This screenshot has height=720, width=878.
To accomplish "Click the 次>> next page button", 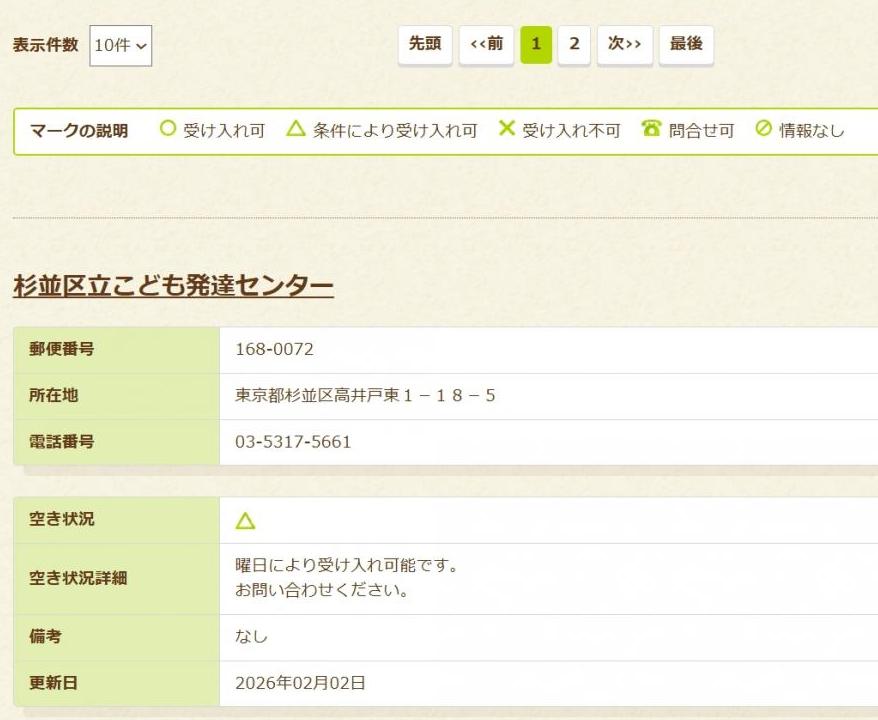I will coord(624,44).
